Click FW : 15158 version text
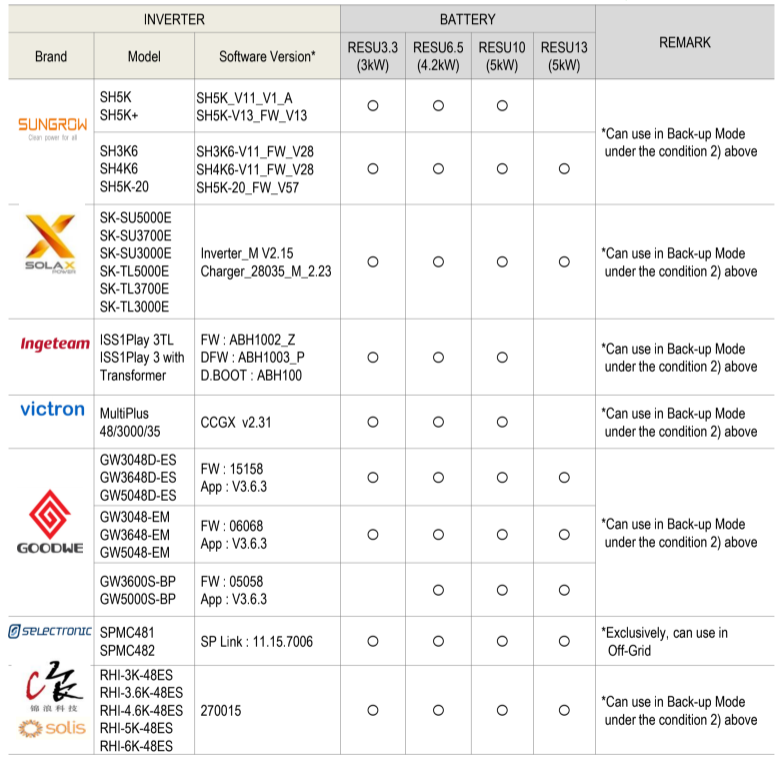782x761 pixels. pos(232,469)
